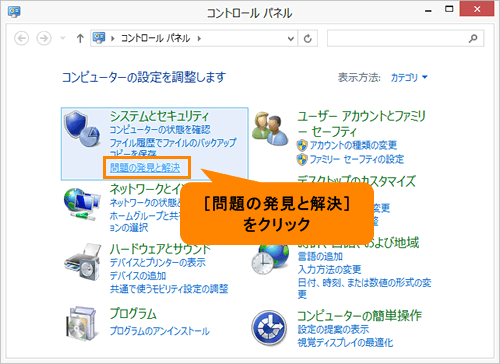Click the up arrow navigation button

point(80,39)
